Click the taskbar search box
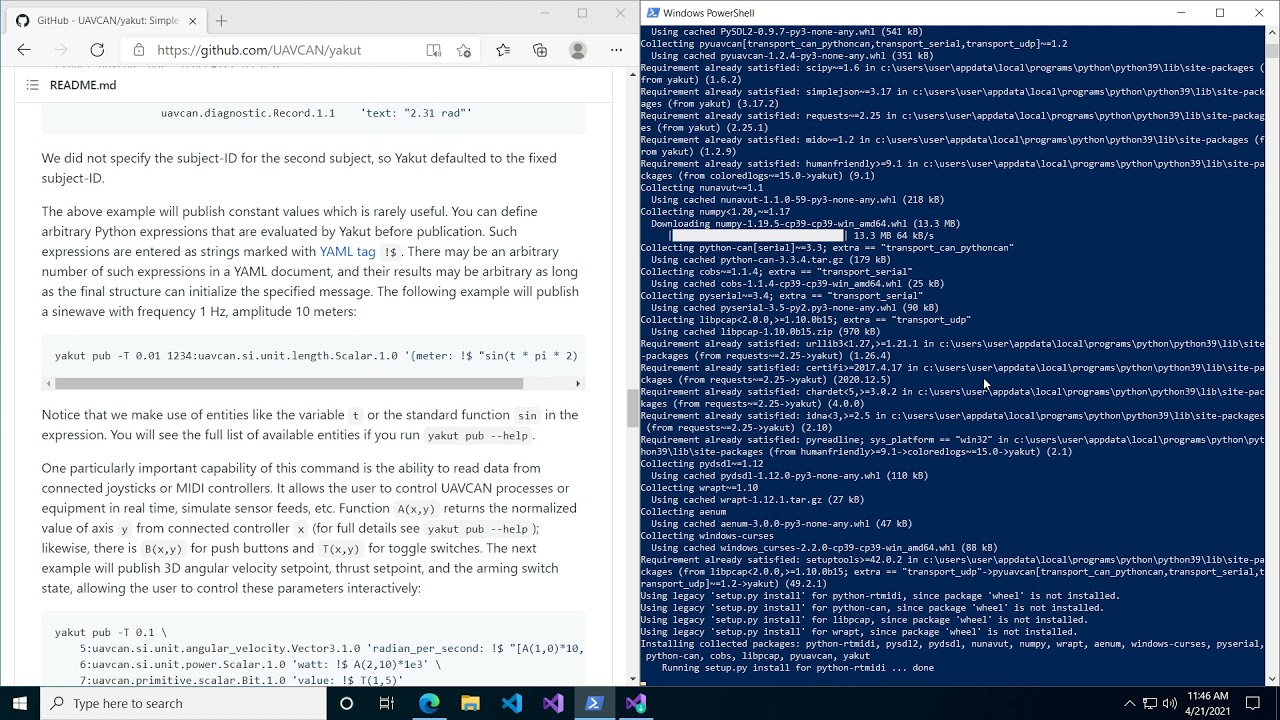The width and height of the screenshot is (1280, 720). point(184,703)
